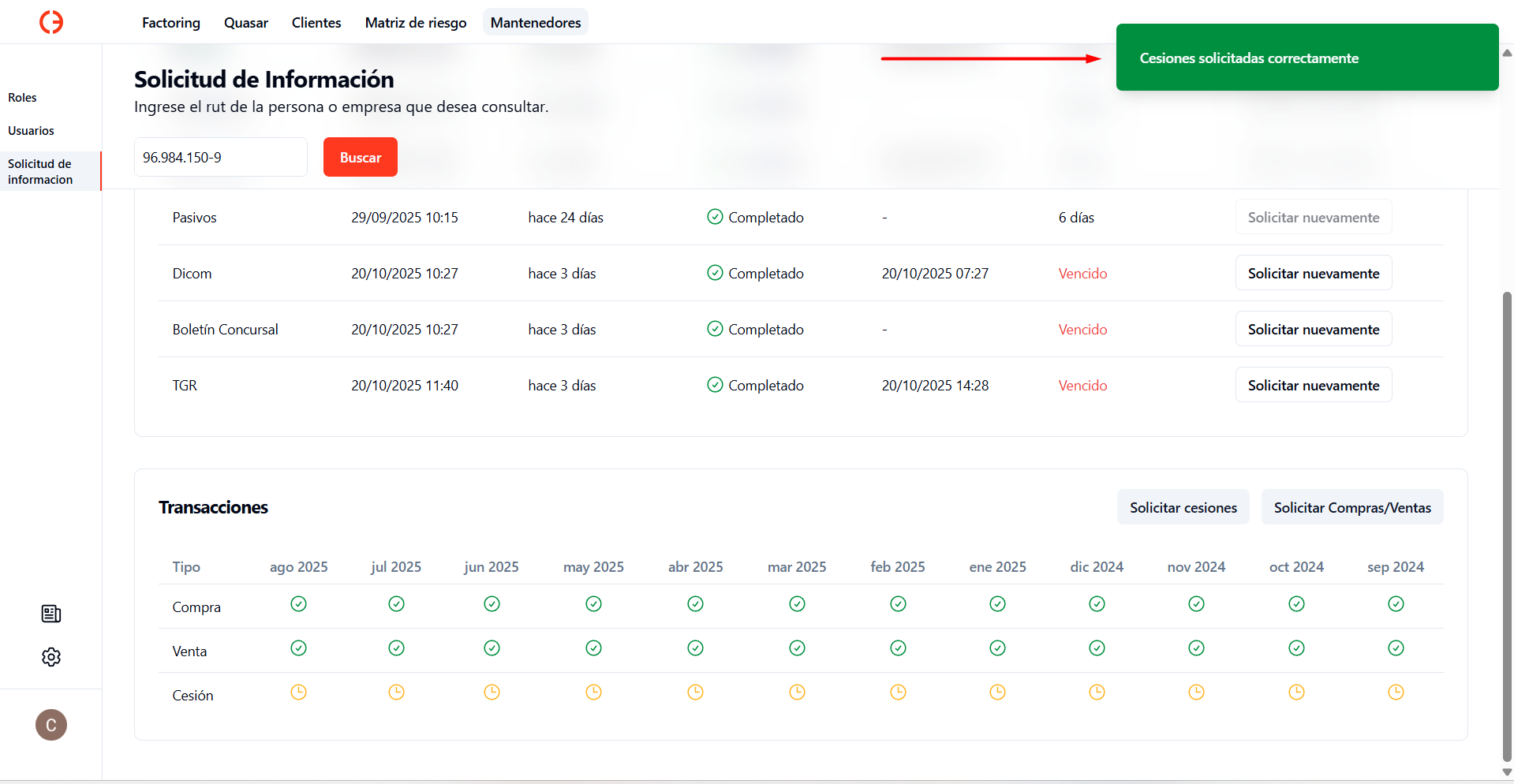Open the Matriz de riesgo tab

tap(415, 22)
